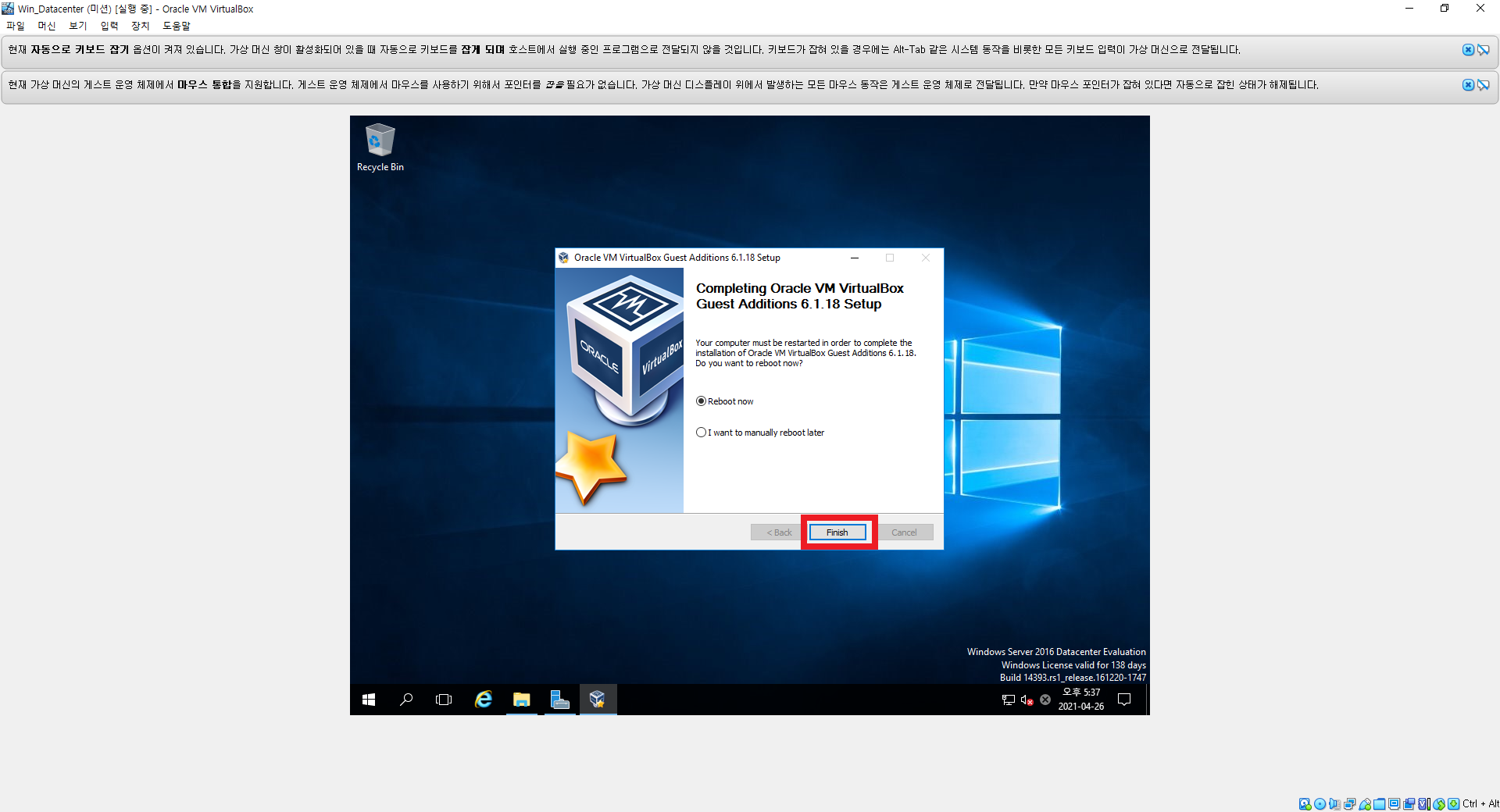Open the 장치 menu
Image resolution: width=1500 pixels, height=812 pixels.
[141, 26]
